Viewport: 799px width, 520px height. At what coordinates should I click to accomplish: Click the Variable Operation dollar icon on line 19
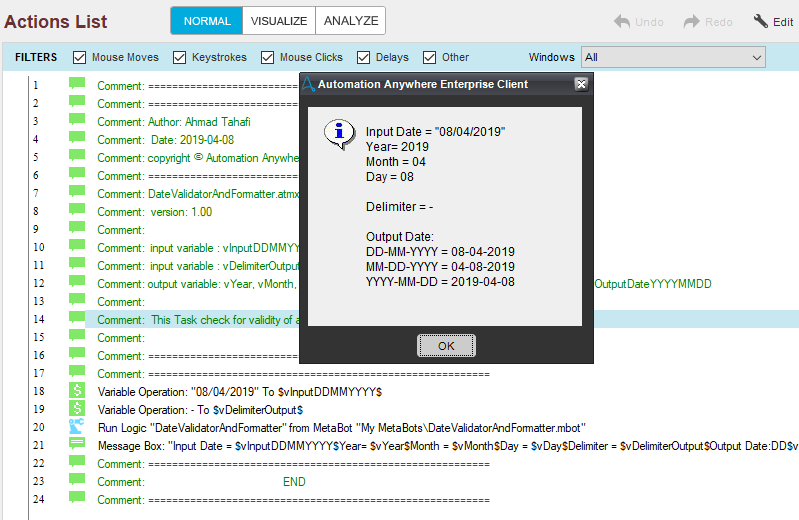77,408
